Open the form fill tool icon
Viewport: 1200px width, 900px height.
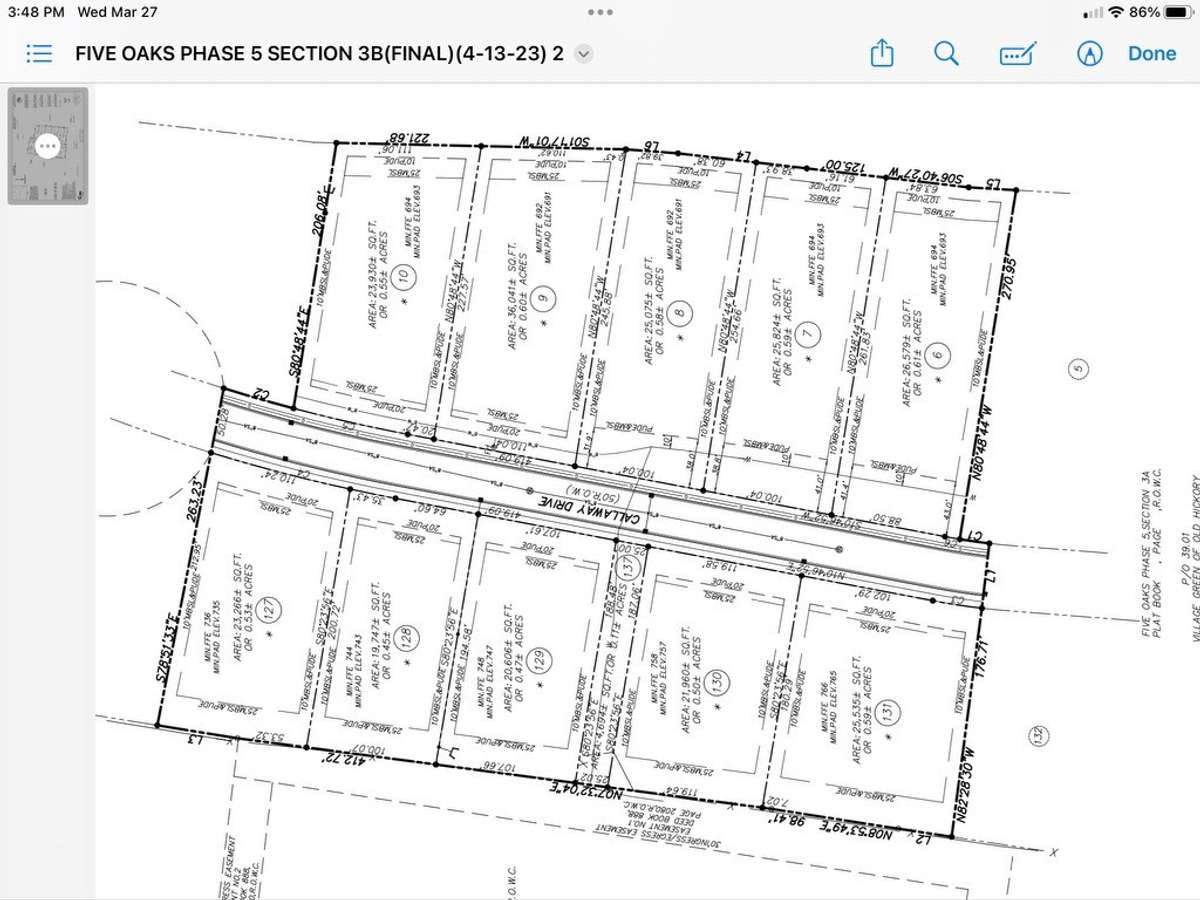1018,53
